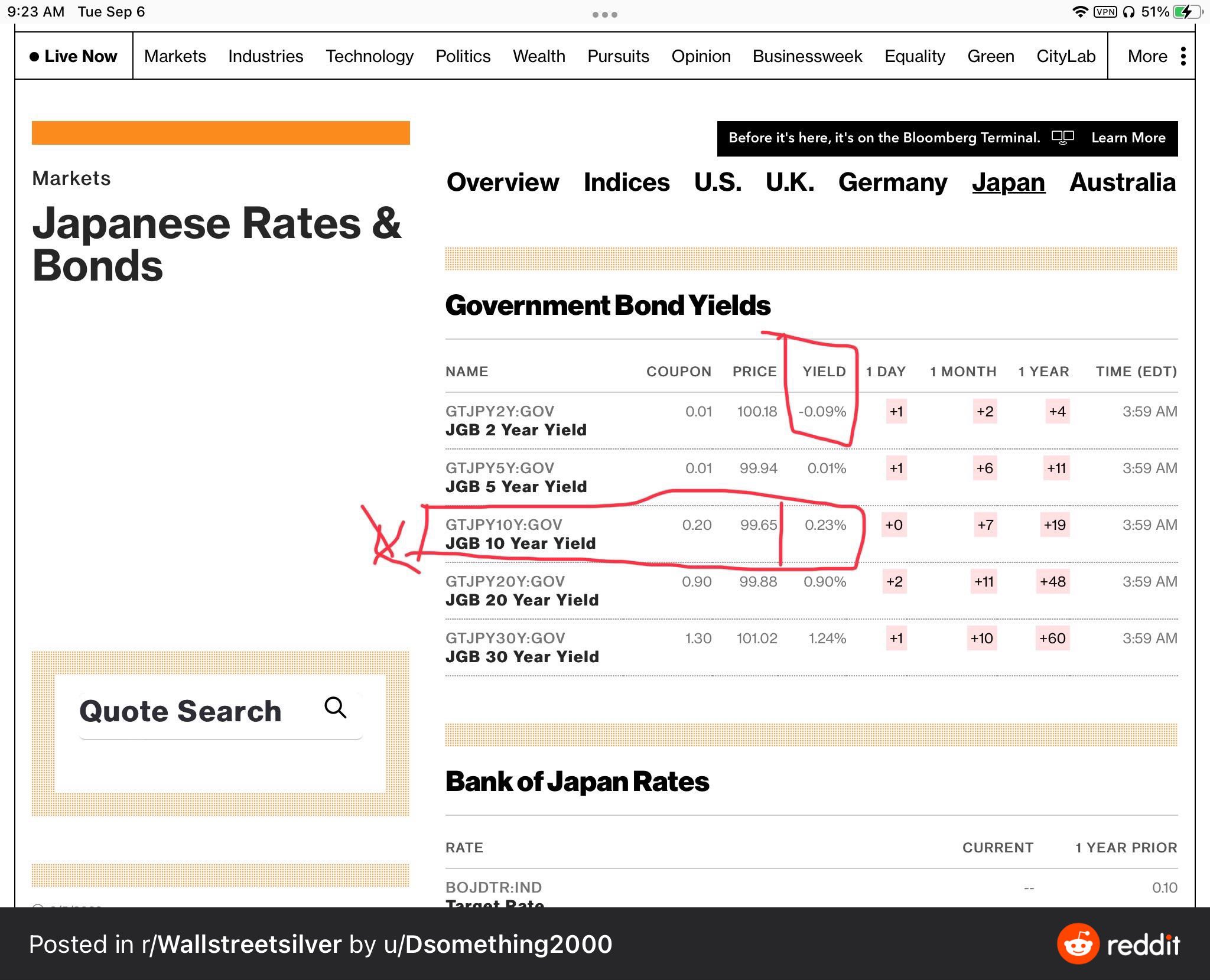Click the Live Now button
Viewport: 1210px width, 980px height.
pos(74,56)
